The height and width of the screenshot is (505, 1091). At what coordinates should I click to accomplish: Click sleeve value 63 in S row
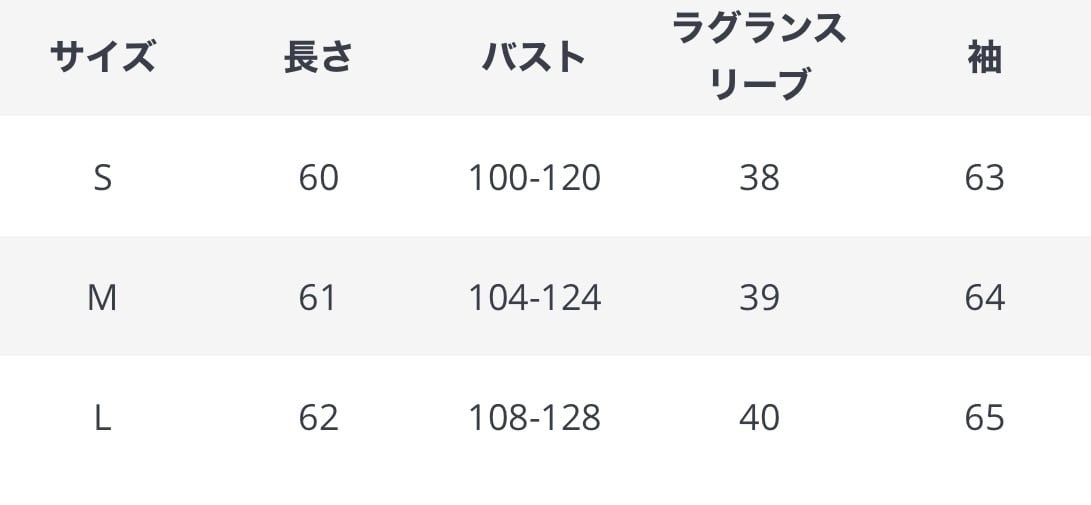tap(984, 177)
